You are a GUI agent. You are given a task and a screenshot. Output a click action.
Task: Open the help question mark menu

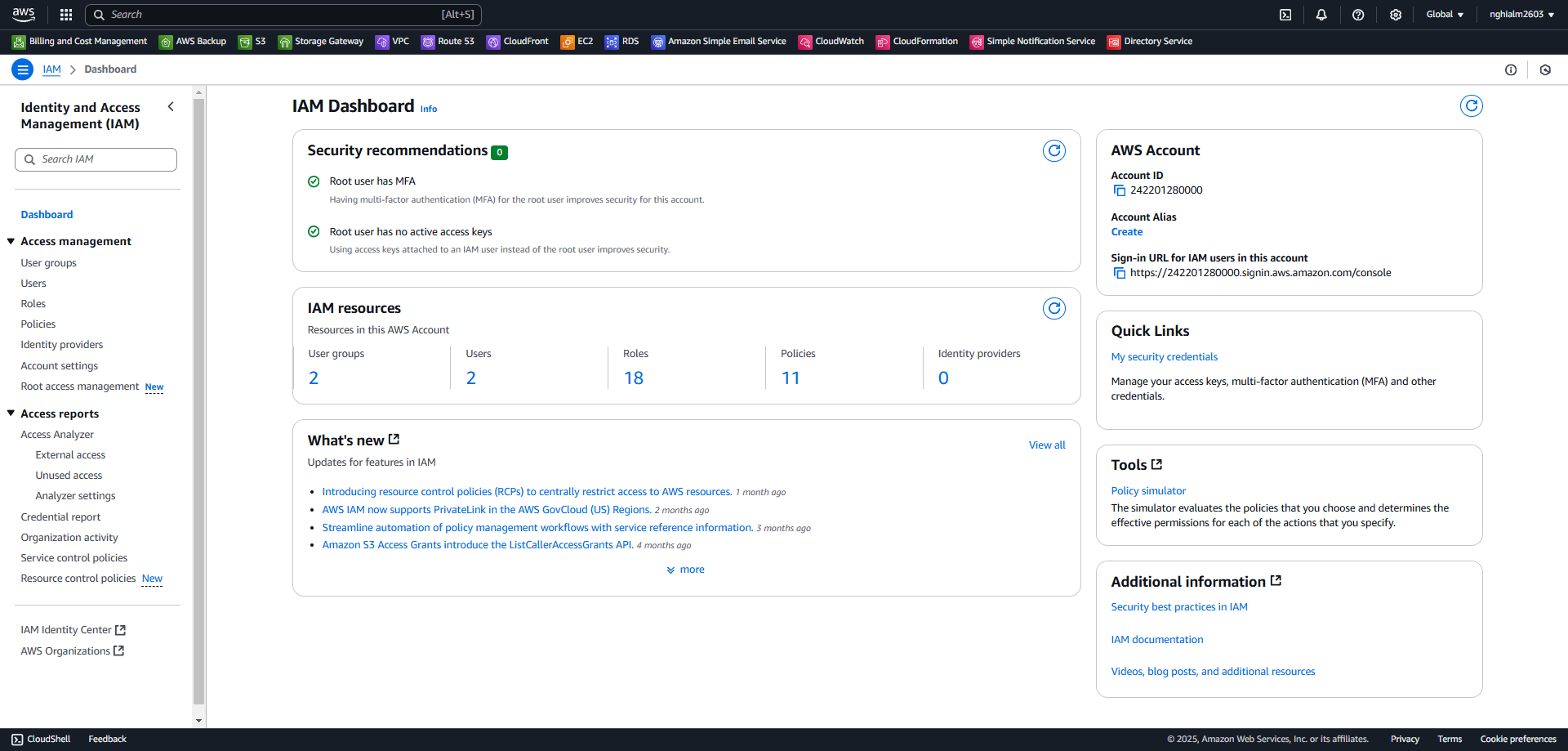pyautogui.click(x=1358, y=15)
